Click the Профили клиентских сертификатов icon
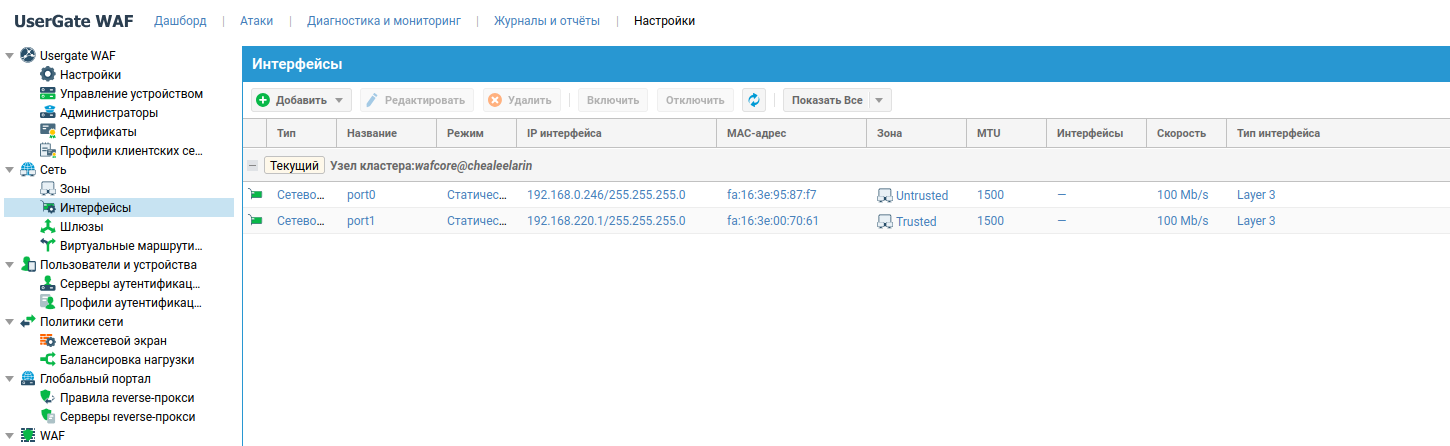 [x=47, y=150]
